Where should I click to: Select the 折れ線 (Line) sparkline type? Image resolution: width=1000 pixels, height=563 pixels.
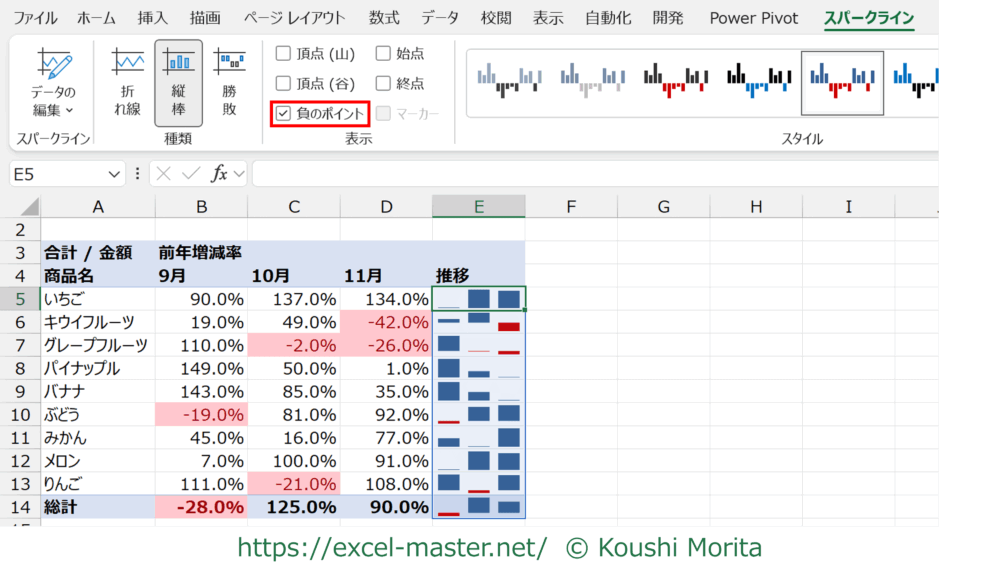pos(127,84)
